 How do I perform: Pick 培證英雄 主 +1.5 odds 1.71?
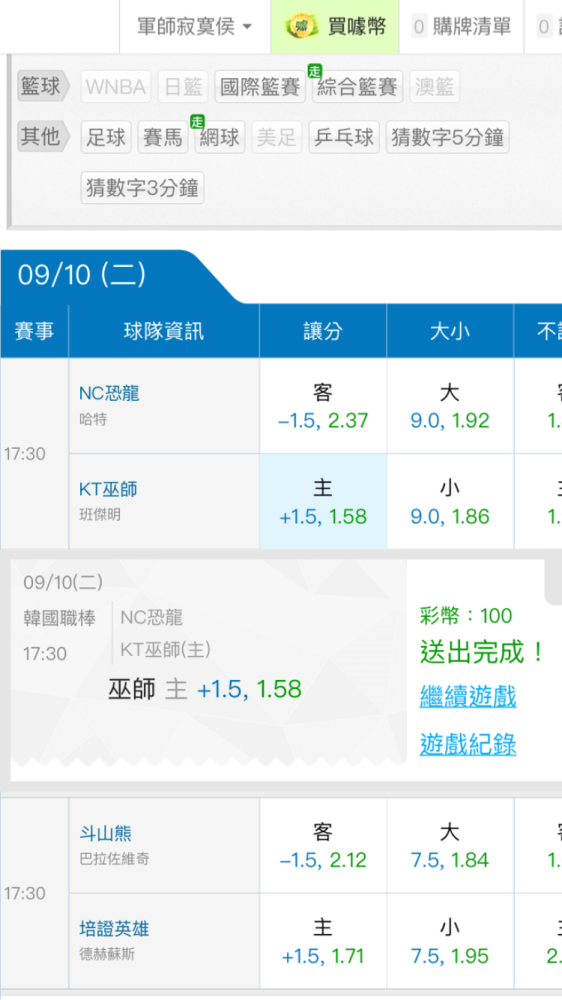[x=323, y=941]
